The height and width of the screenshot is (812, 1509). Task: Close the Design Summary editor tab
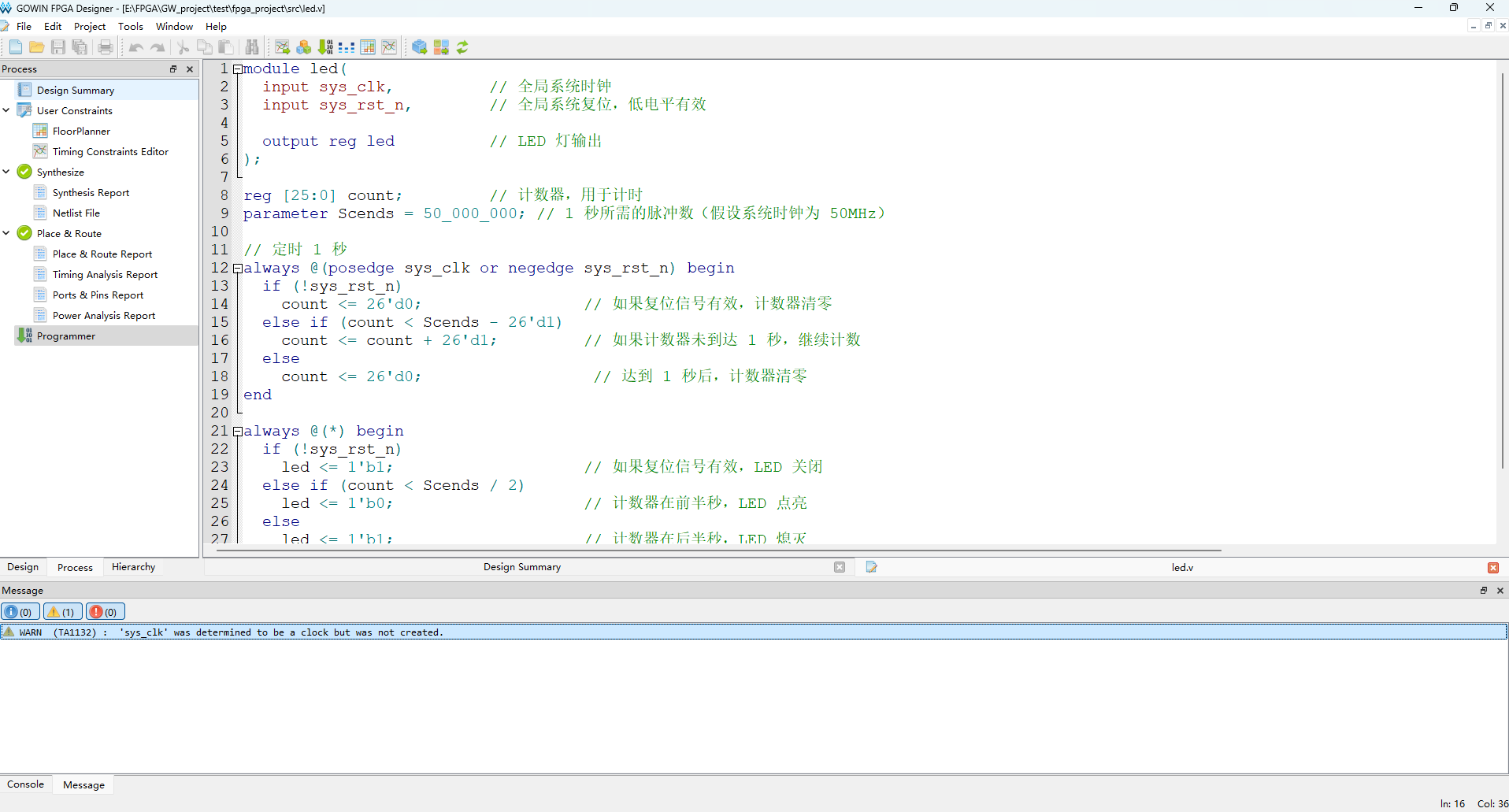[x=840, y=567]
